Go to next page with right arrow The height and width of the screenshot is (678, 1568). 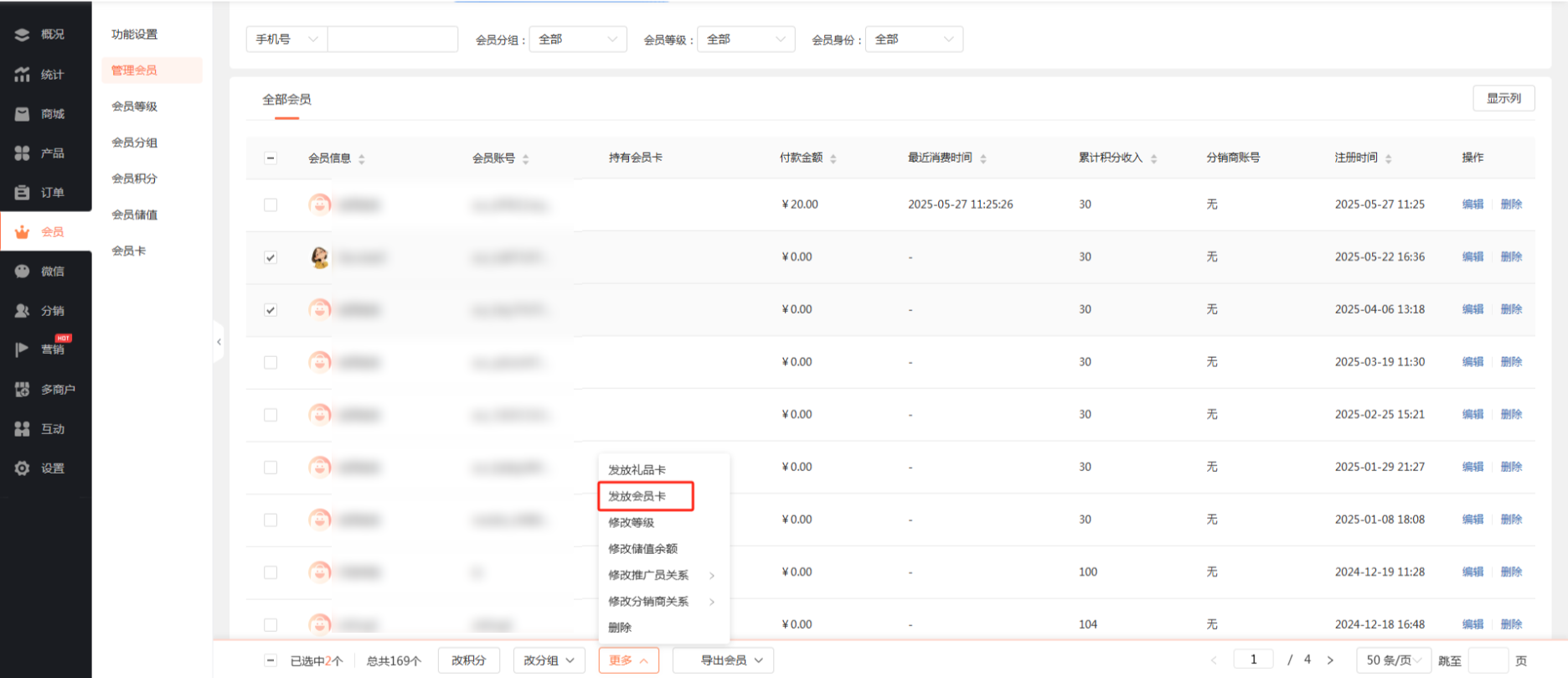click(x=1330, y=660)
